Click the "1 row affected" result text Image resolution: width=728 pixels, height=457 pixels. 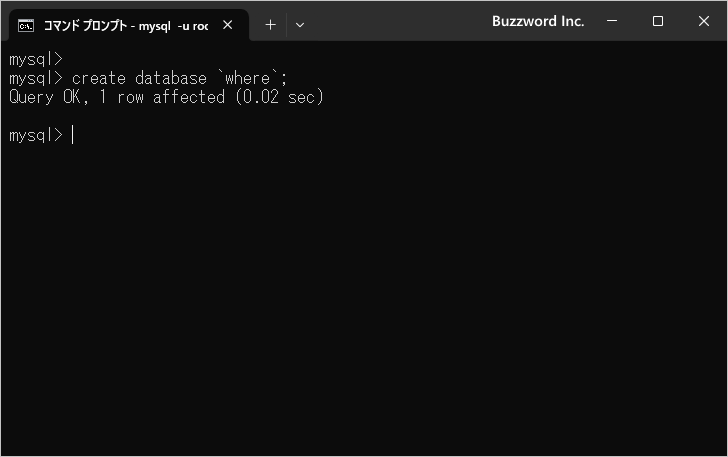pos(162,97)
